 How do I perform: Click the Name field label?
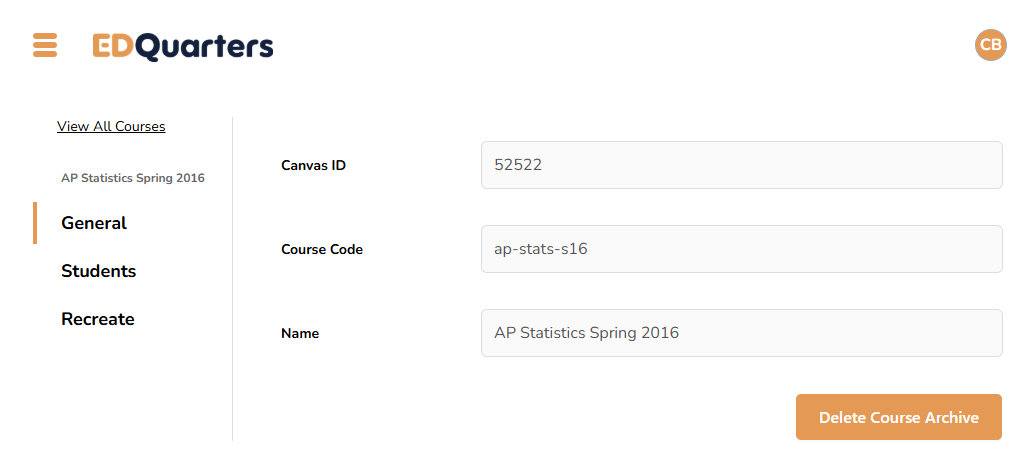point(300,333)
